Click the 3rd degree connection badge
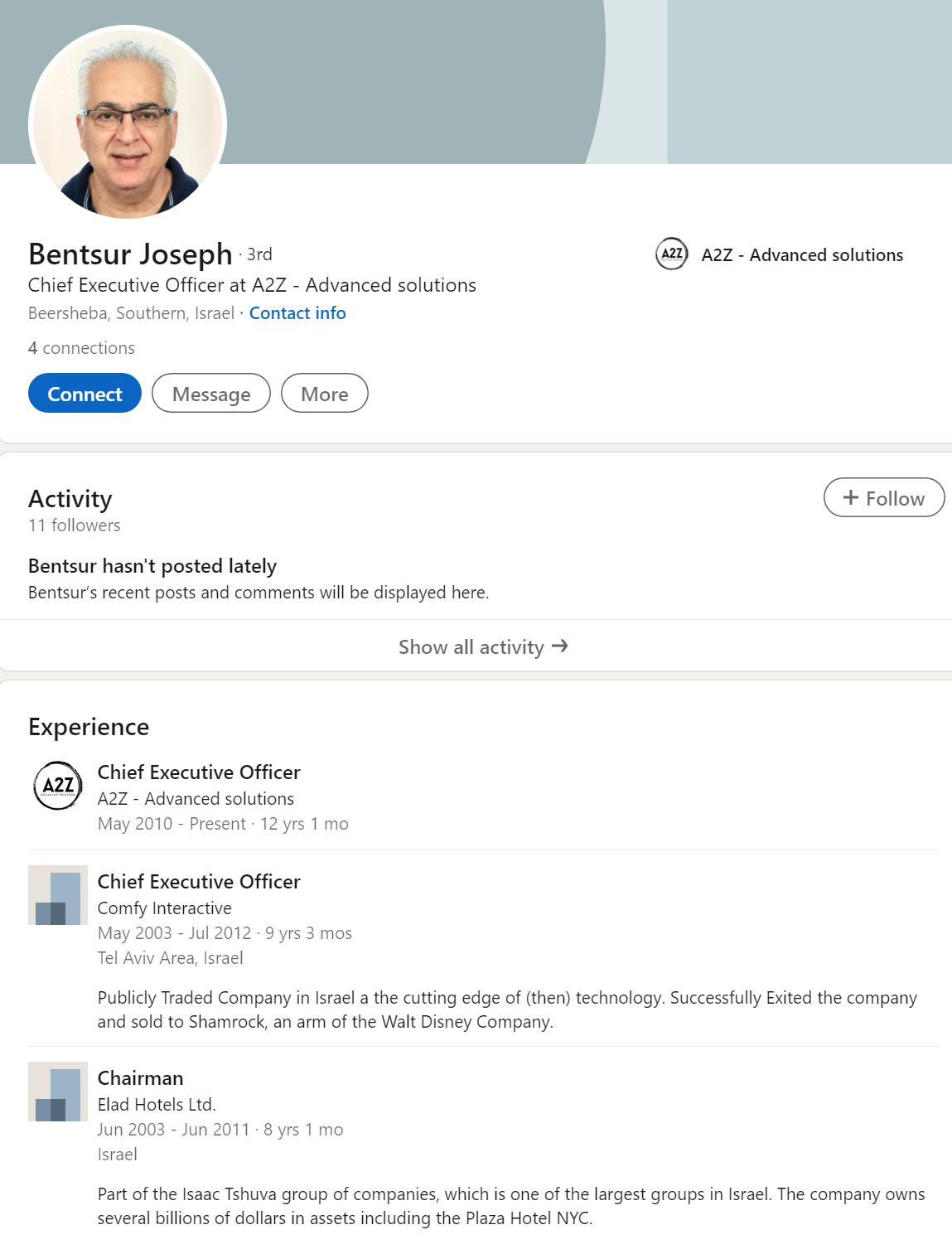 pos(259,254)
